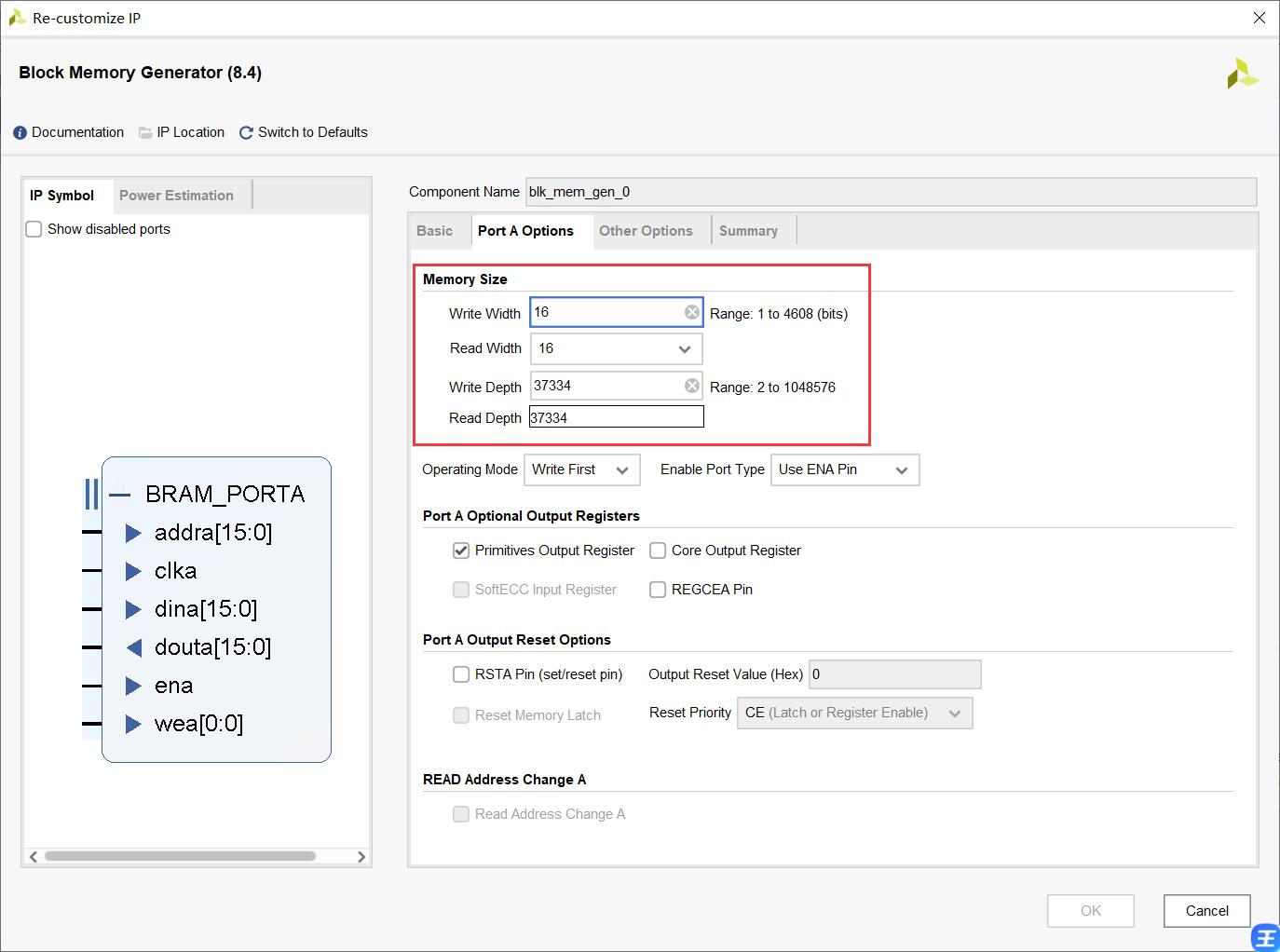Screen dimensions: 1280x952
Task: Enable the REGCEA Pin checkbox
Action: pos(658,590)
